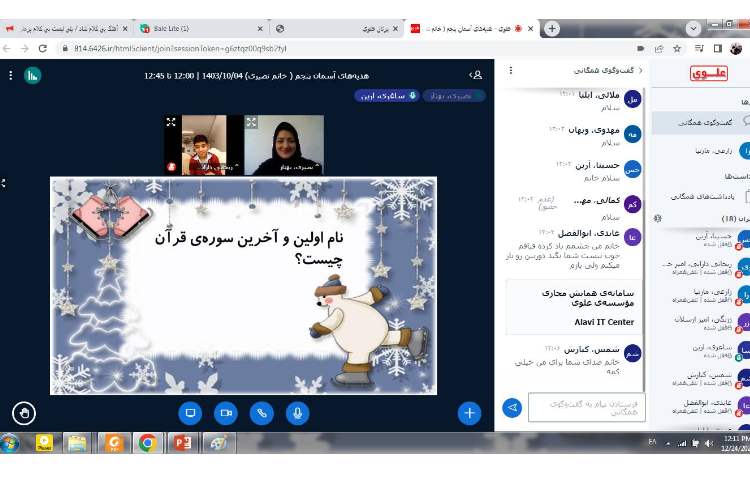The image size is (750, 480).
Task: Click the red علوی logo
Action: click(x=708, y=74)
